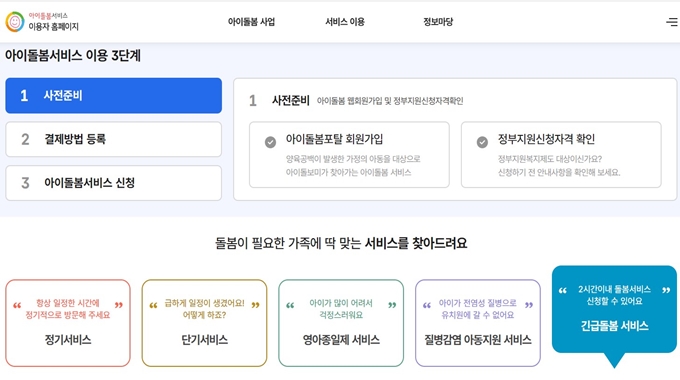Click text 아이돌보미가 찾아가는 아이돌봄 서비스
The height and width of the screenshot is (380, 680).
click(348, 173)
